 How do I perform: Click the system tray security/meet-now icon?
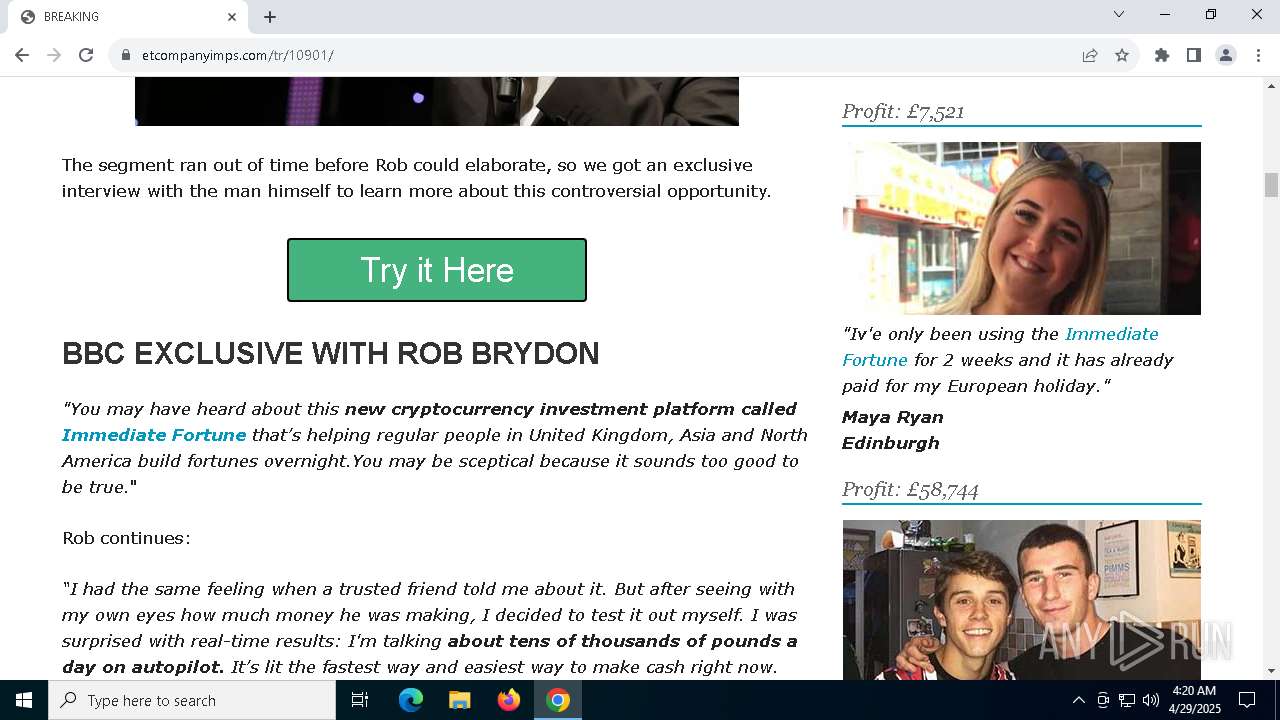(1103, 700)
